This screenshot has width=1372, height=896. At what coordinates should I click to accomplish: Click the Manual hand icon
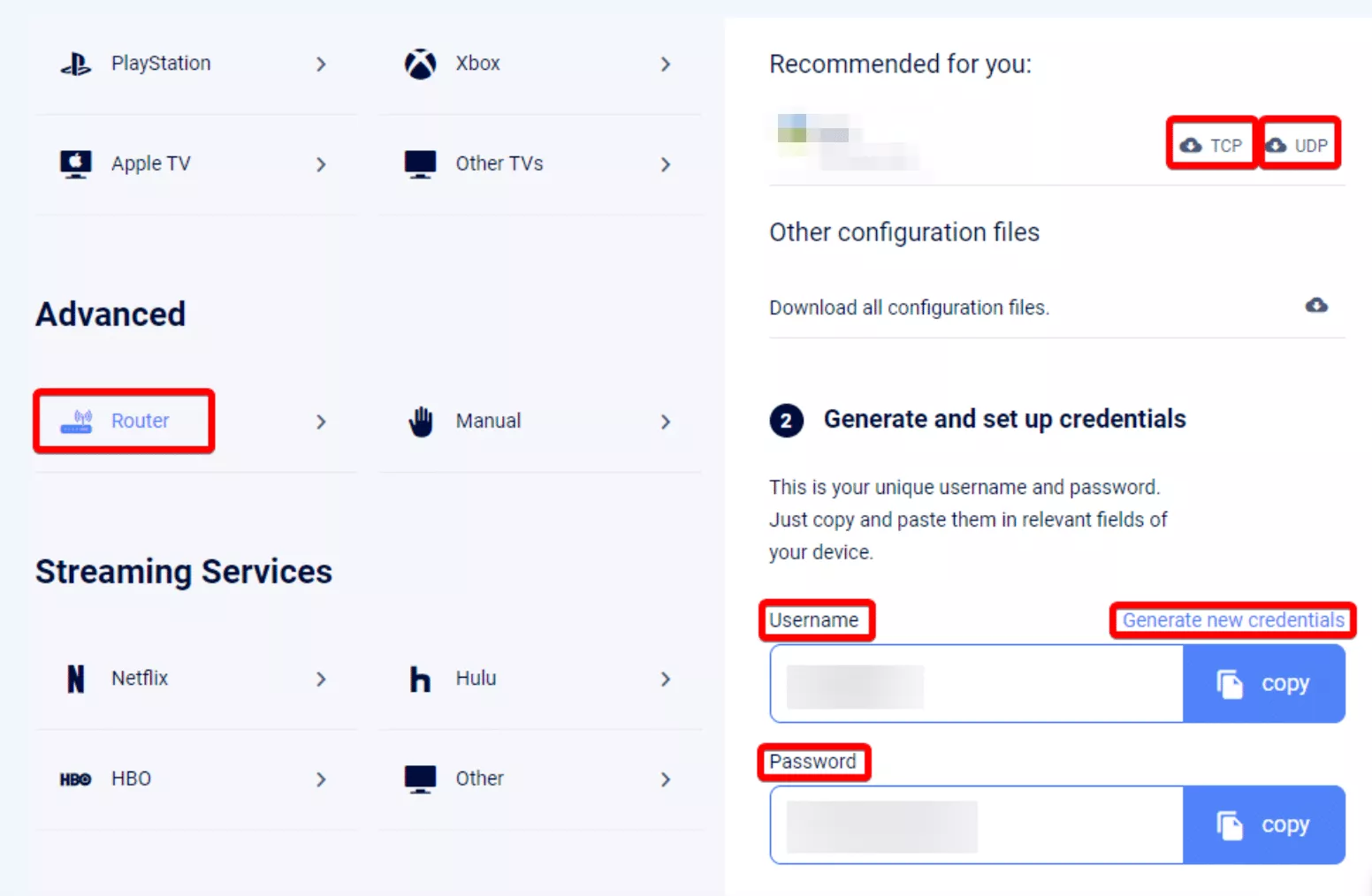pyautogui.click(x=421, y=421)
